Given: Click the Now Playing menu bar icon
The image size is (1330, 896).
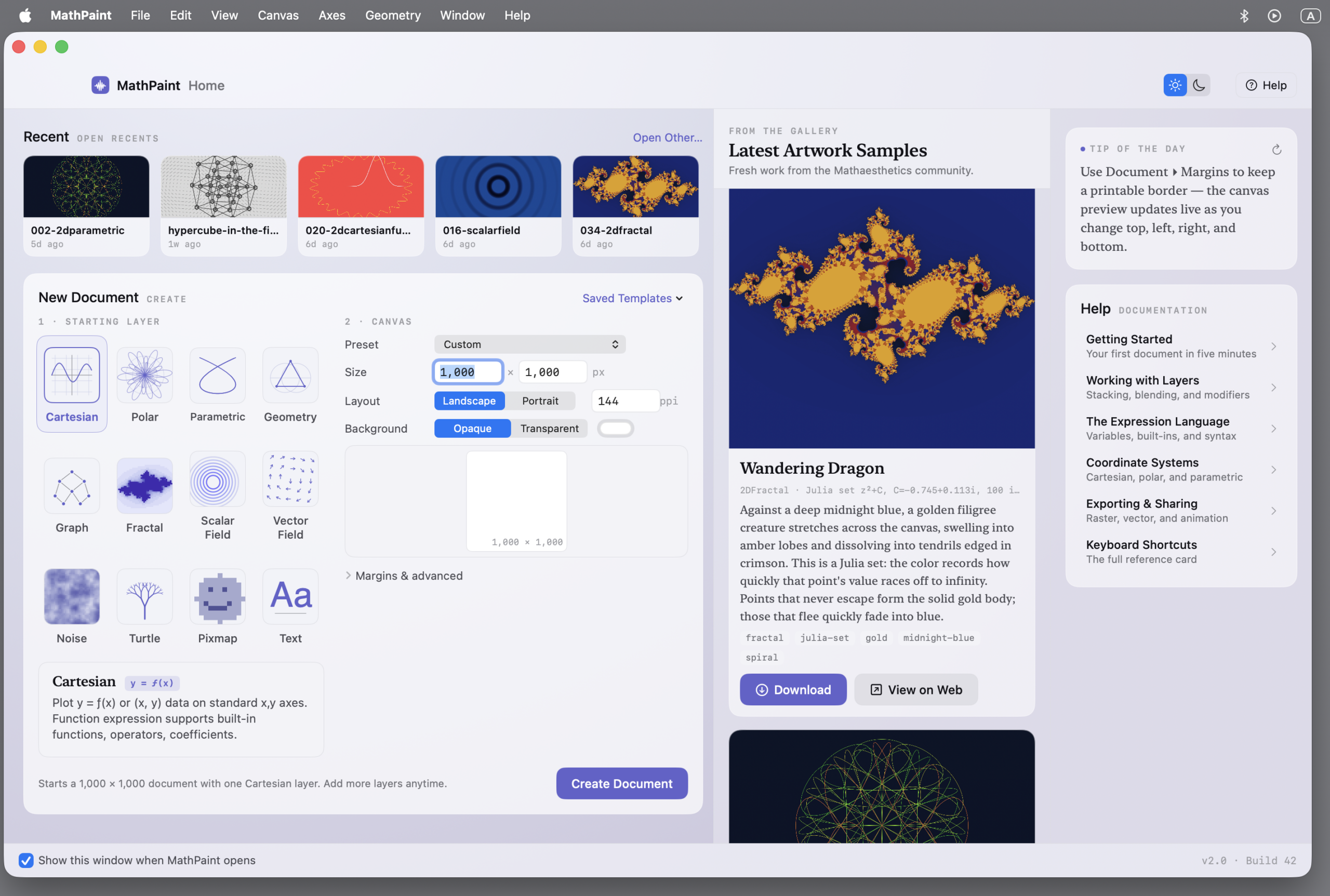Looking at the screenshot, I should (1274, 16).
